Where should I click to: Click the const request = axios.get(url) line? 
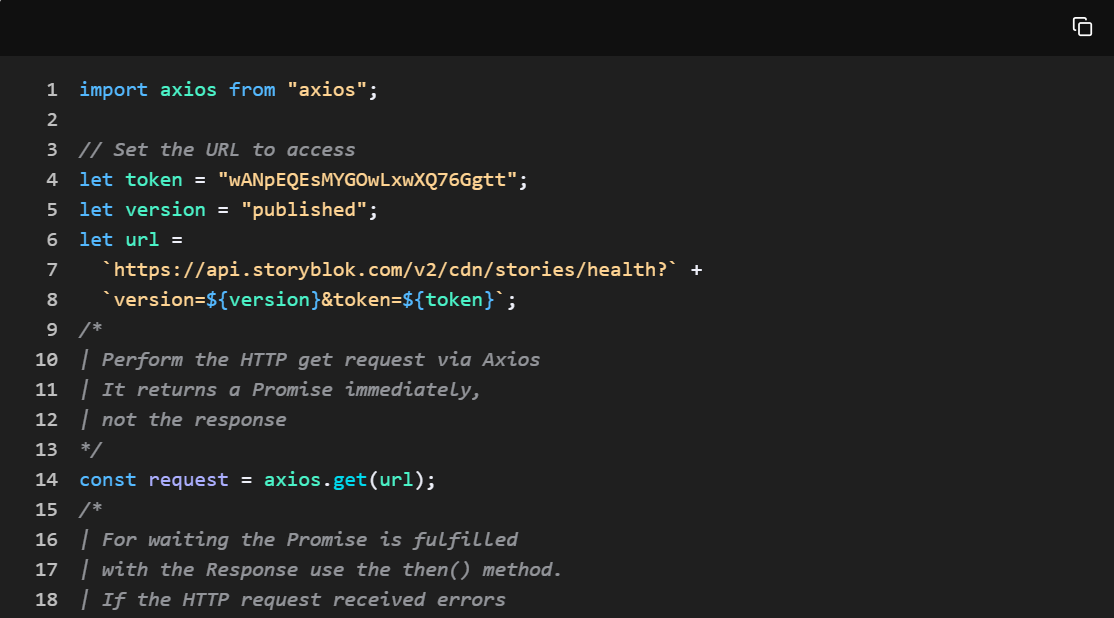257,479
